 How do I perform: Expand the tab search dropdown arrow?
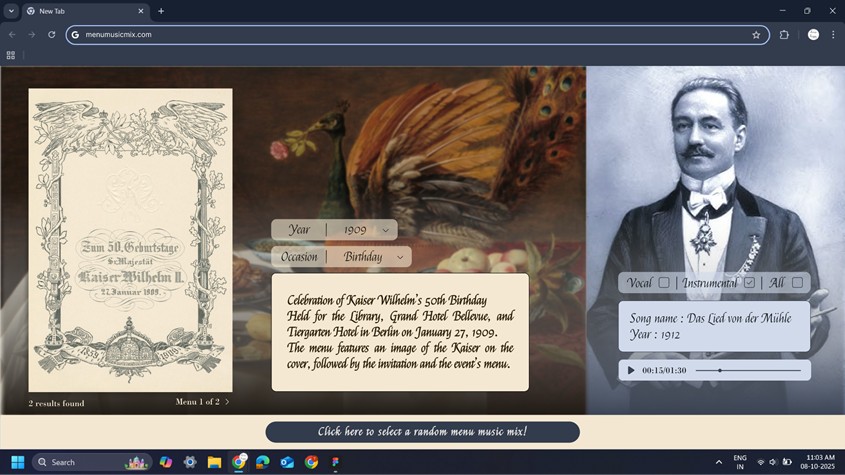click(11, 11)
